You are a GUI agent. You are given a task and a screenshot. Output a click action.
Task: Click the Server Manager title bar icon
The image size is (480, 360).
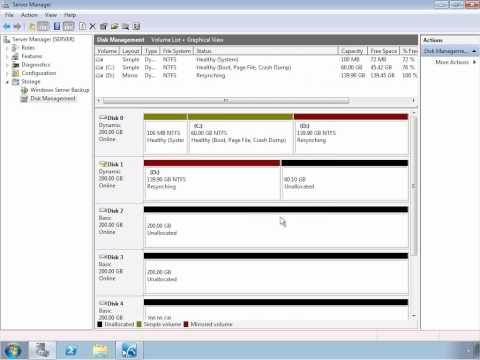[6, 5]
